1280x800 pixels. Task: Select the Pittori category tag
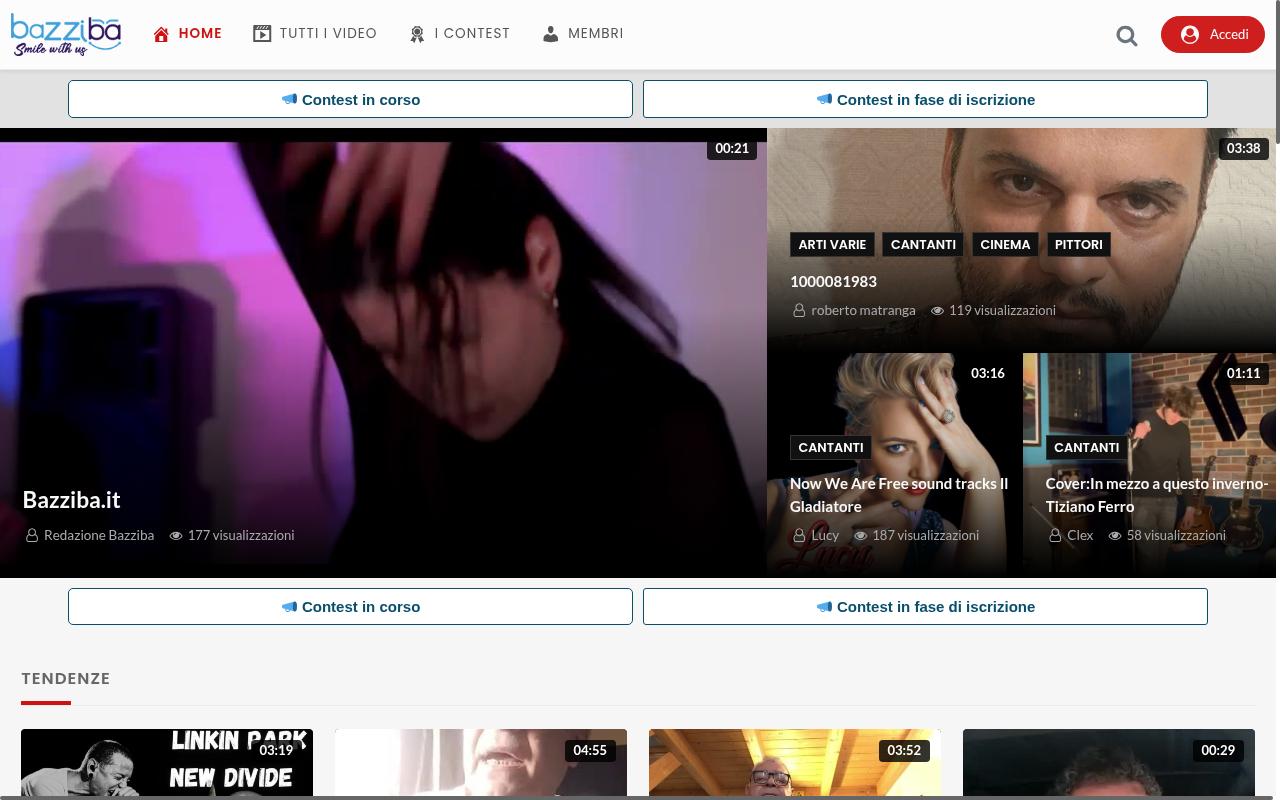coord(1078,245)
